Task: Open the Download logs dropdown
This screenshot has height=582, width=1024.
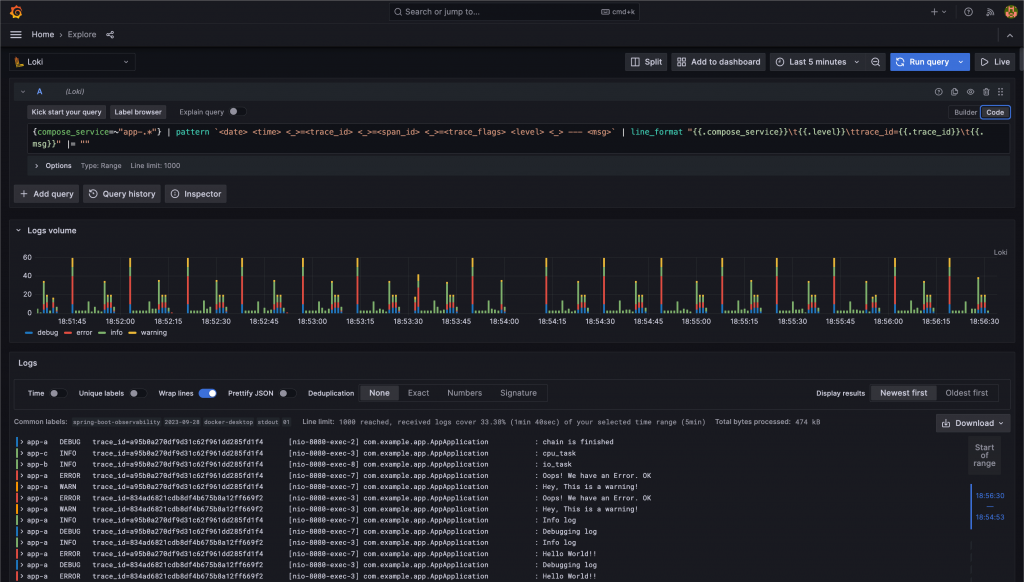Action: point(973,423)
